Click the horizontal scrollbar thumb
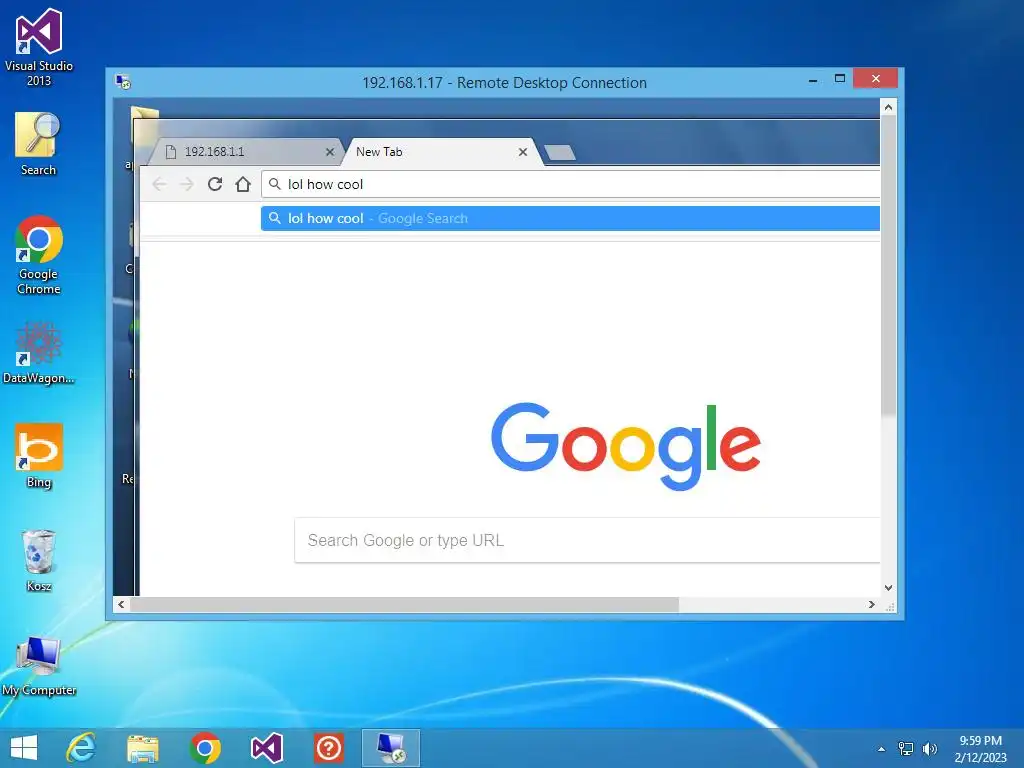The height and width of the screenshot is (768, 1024). [404, 605]
